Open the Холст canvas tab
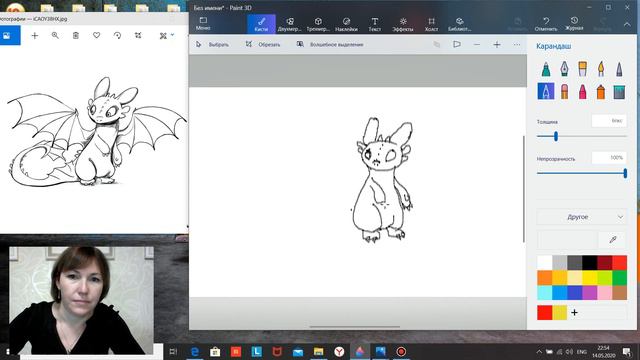This screenshot has height=360, width=640. point(431,24)
